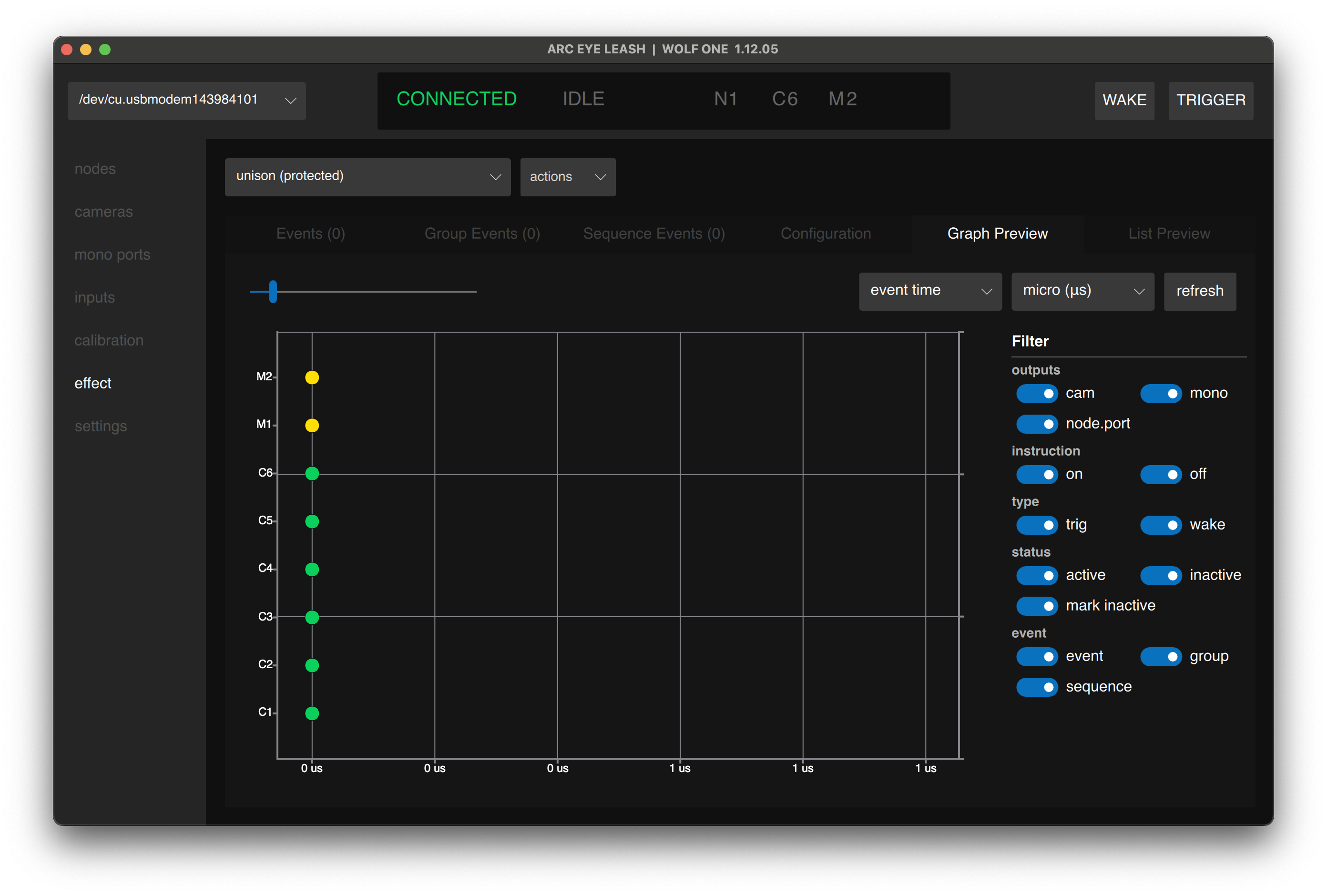The width and height of the screenshot is (1327, 896).
Task: Click the green C1 event dot
Action: (x=312, y=713)
